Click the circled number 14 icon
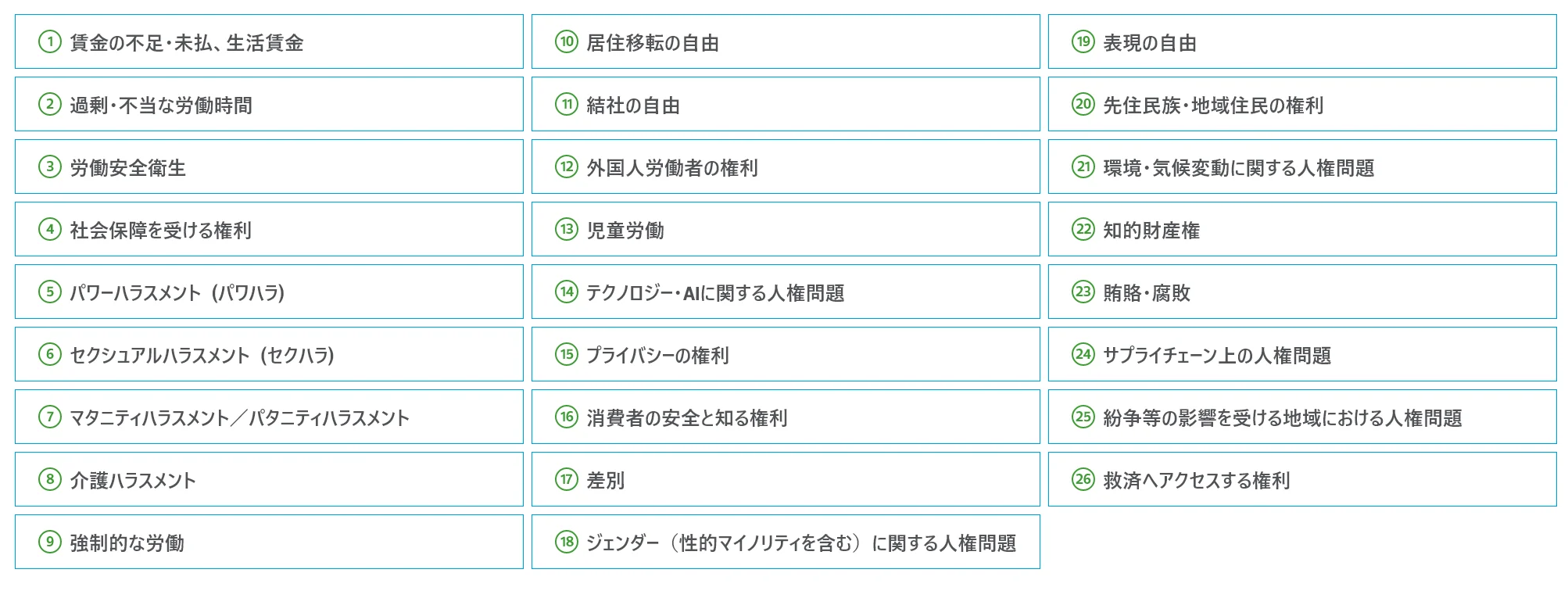This screenshot has width=1568, height=598. pos(567,292)
